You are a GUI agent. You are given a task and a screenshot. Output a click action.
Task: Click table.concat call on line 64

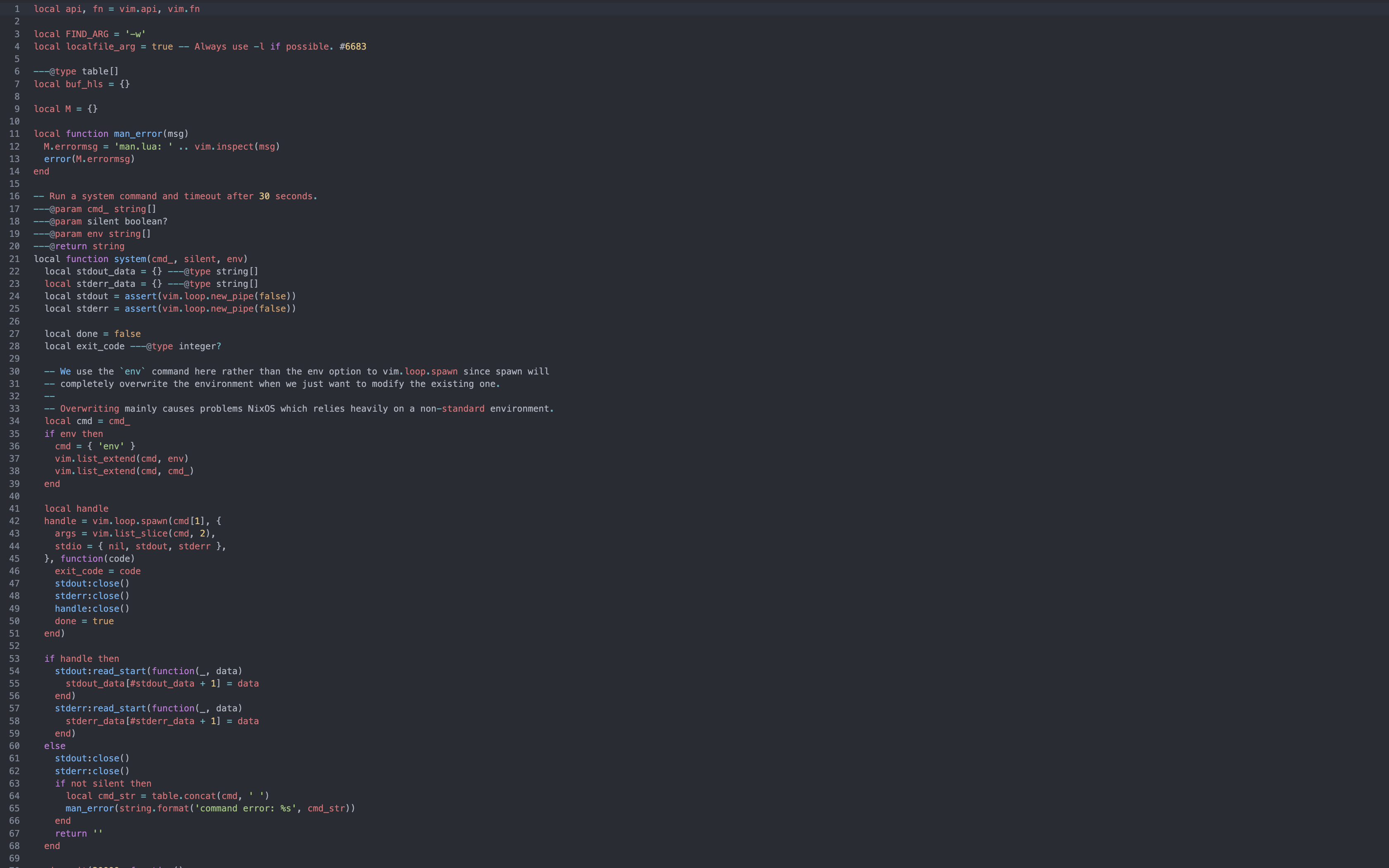(x=184, y=796)
